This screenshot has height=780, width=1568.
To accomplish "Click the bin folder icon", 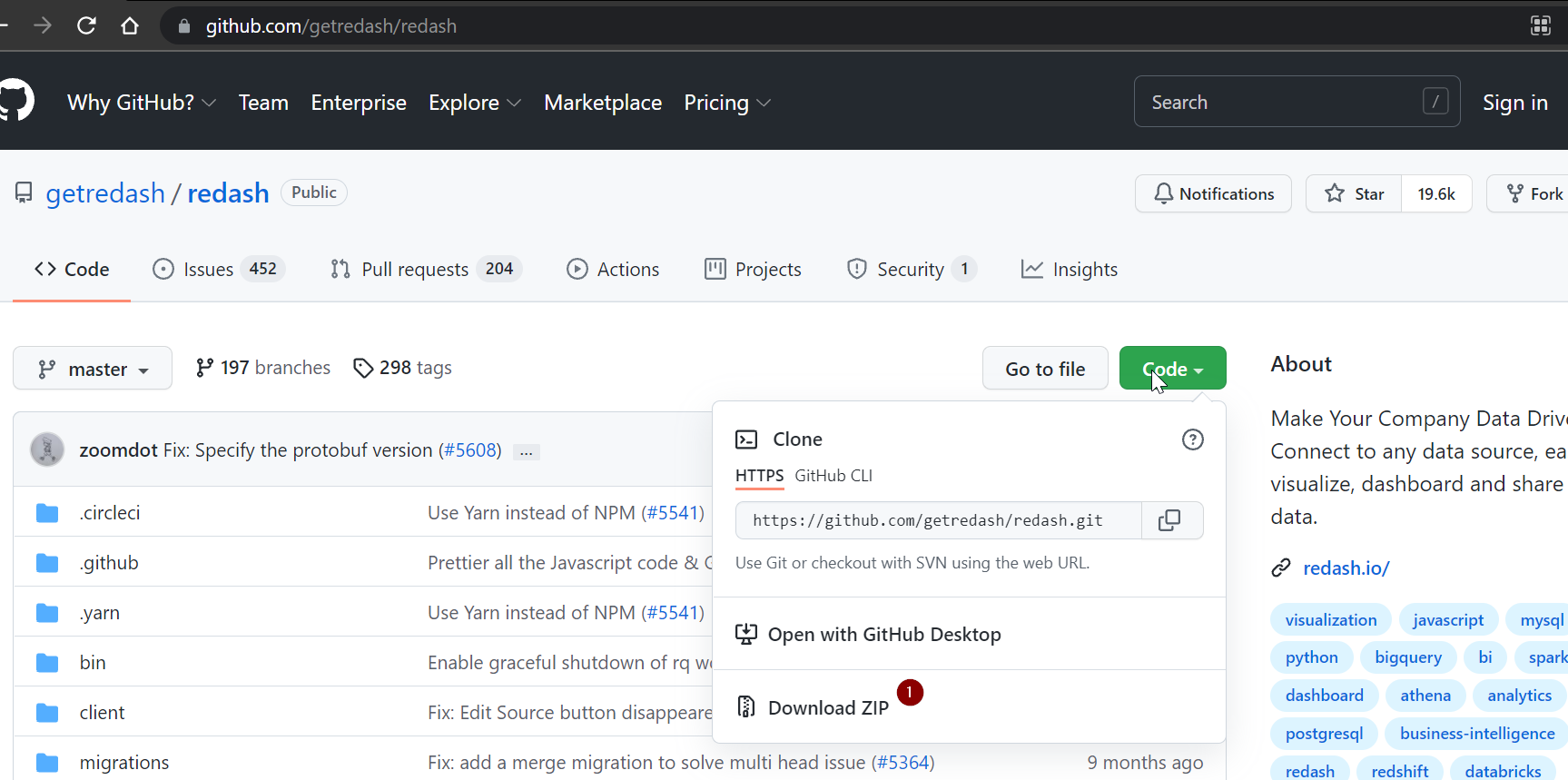I will click(x=47, y=663).
